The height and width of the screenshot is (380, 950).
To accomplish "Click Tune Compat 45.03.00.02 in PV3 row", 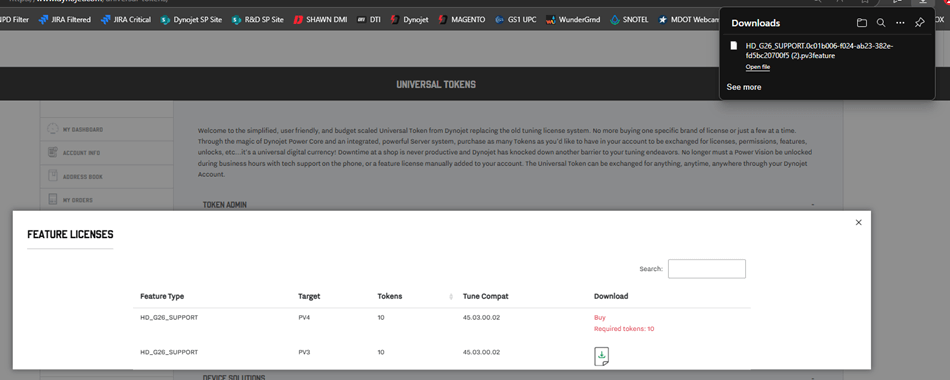I will (x=482, y=352).
